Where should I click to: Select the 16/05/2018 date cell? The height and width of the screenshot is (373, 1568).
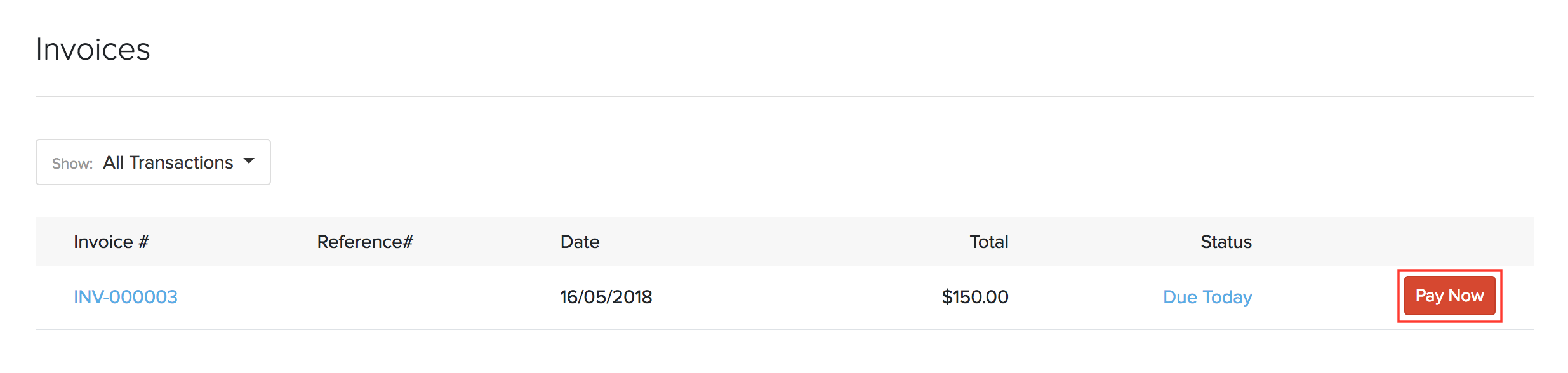tap(606, 297)
